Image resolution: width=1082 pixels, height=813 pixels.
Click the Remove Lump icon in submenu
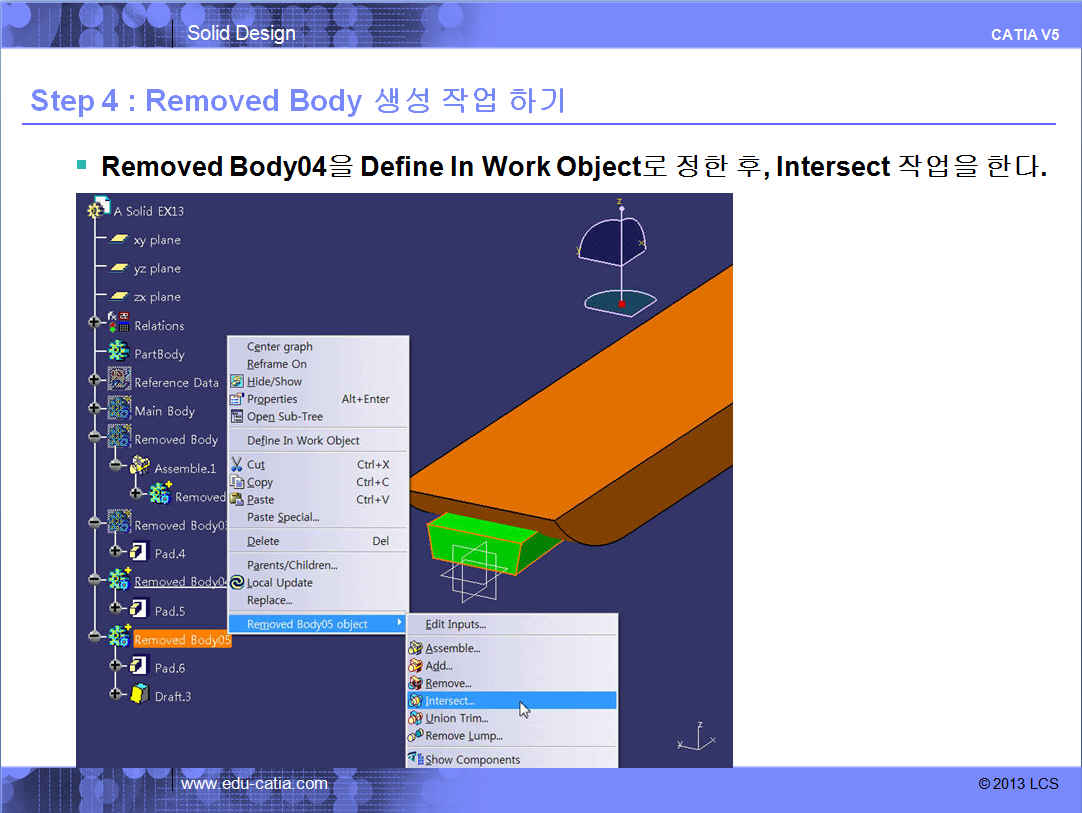click(x=415, y=736)
